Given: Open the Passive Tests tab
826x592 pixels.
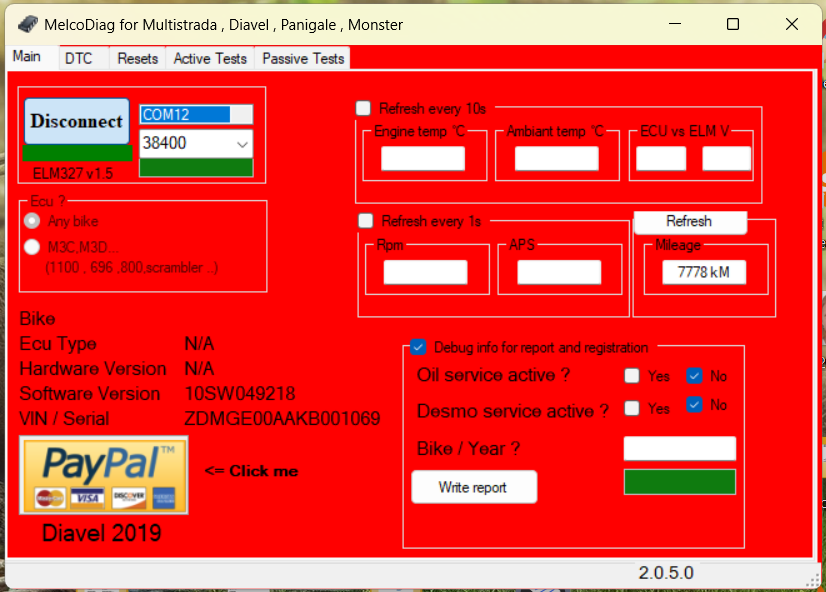Looking at the screenshot, I should click(x=303, y=58).
